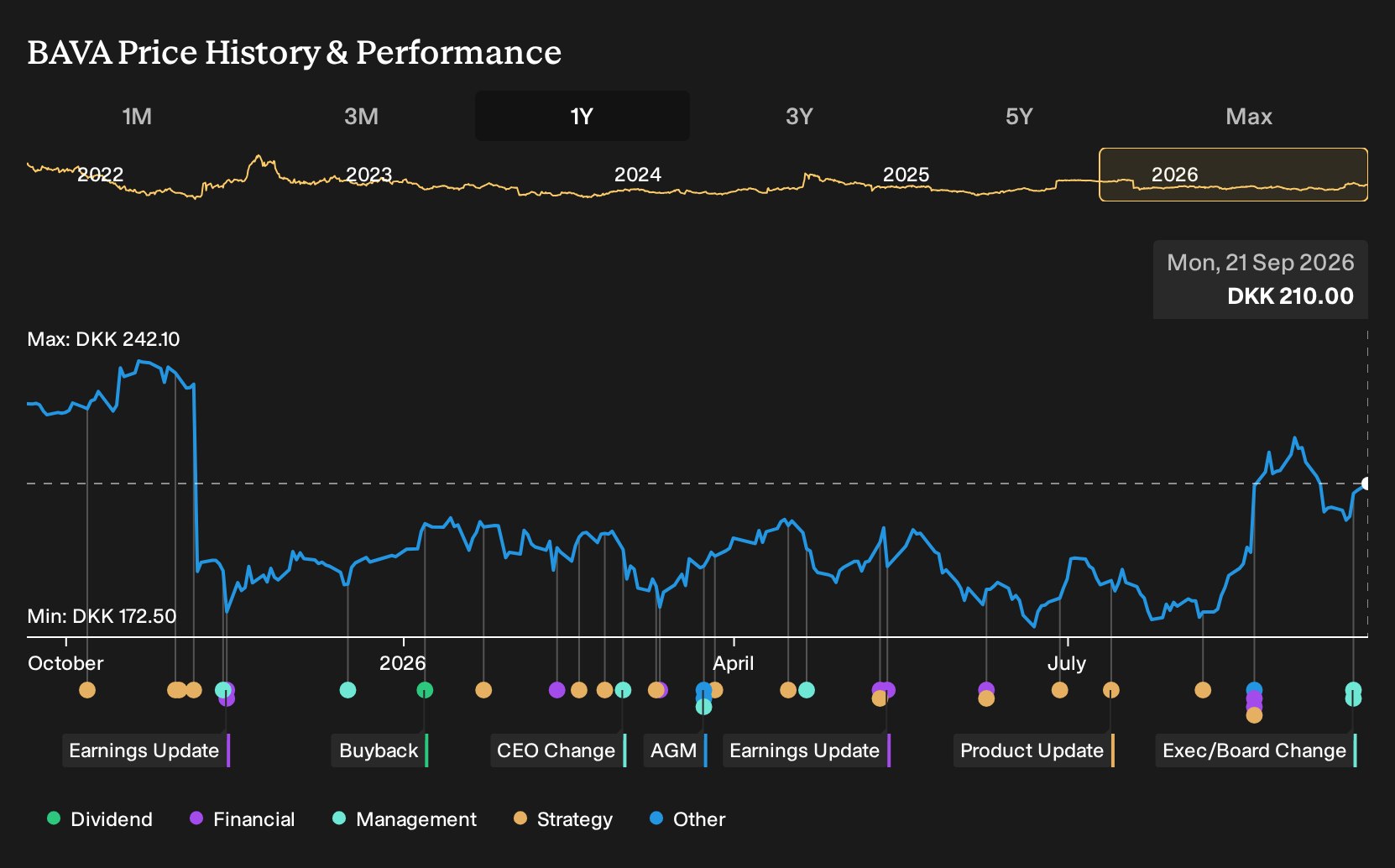
Task: Open the AGM event label
Action: coord(676,750)
